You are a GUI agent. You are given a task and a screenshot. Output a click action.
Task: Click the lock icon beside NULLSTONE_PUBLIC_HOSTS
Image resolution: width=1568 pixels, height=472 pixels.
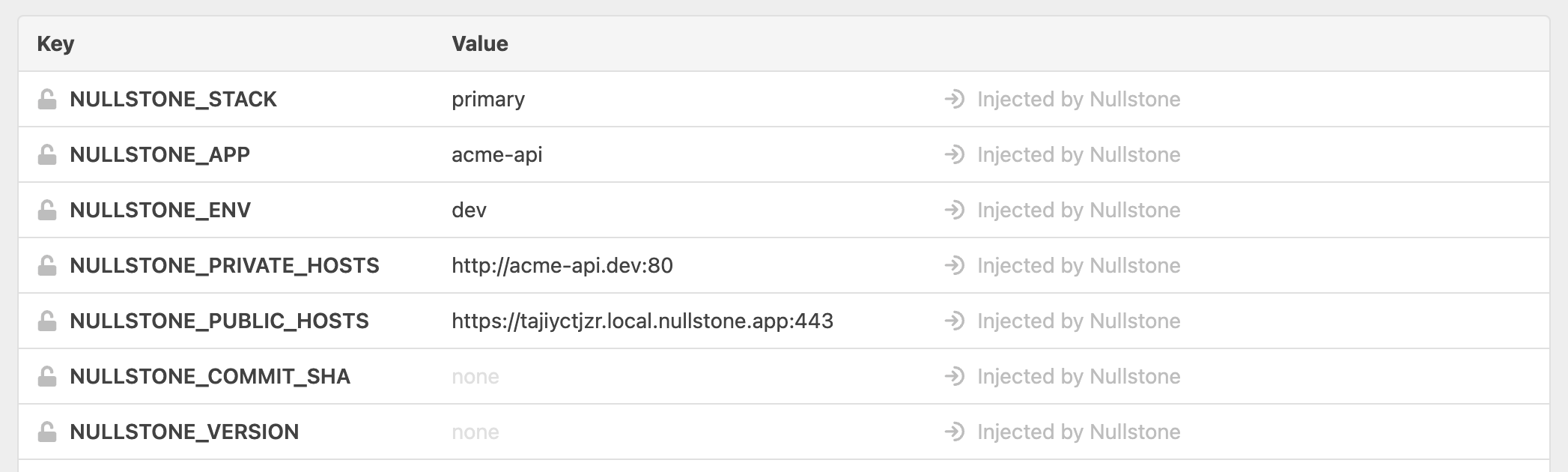47,321
